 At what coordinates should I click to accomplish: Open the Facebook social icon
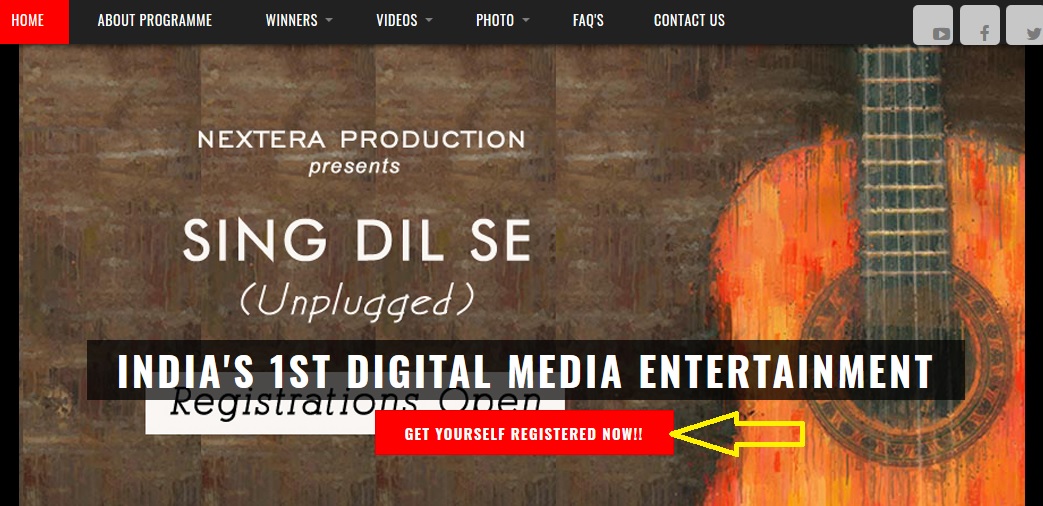tap(979, 25)
